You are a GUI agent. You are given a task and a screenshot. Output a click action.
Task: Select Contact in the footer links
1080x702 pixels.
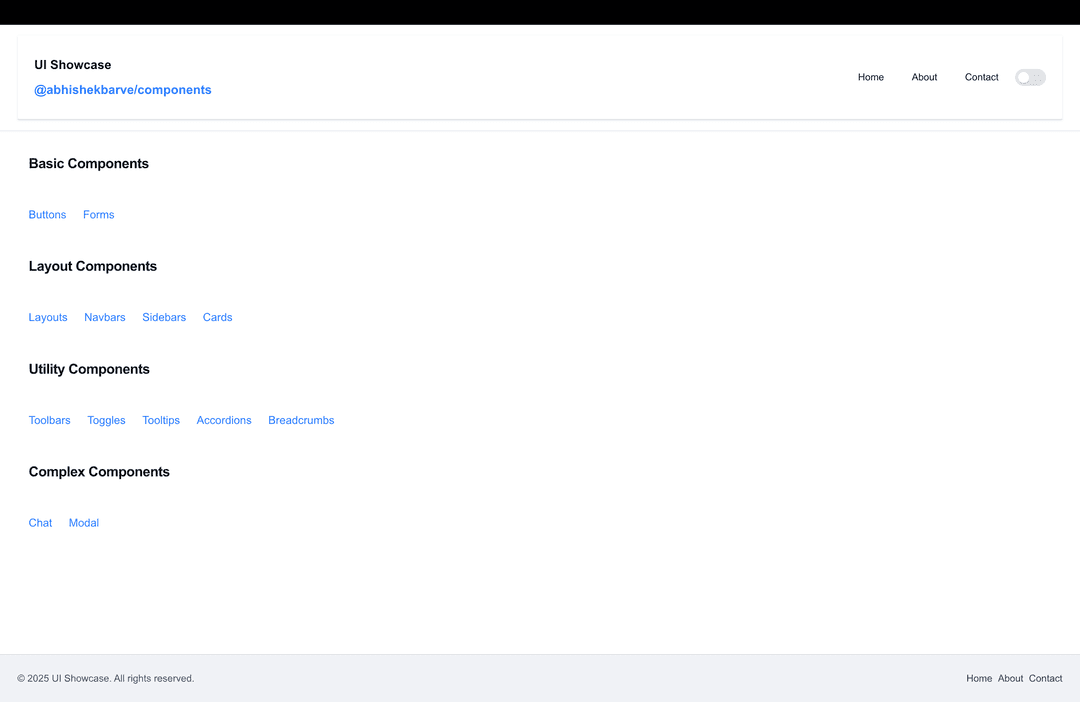pyautogui.click(x=1045, y=678)
